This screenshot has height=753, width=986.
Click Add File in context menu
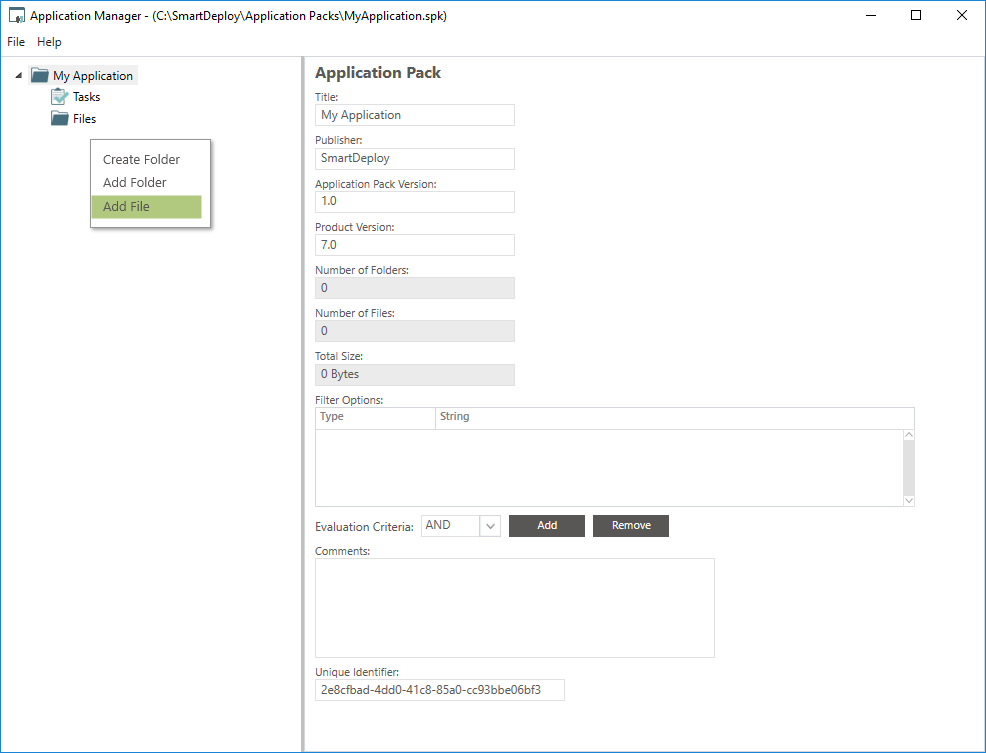point(127,207)
